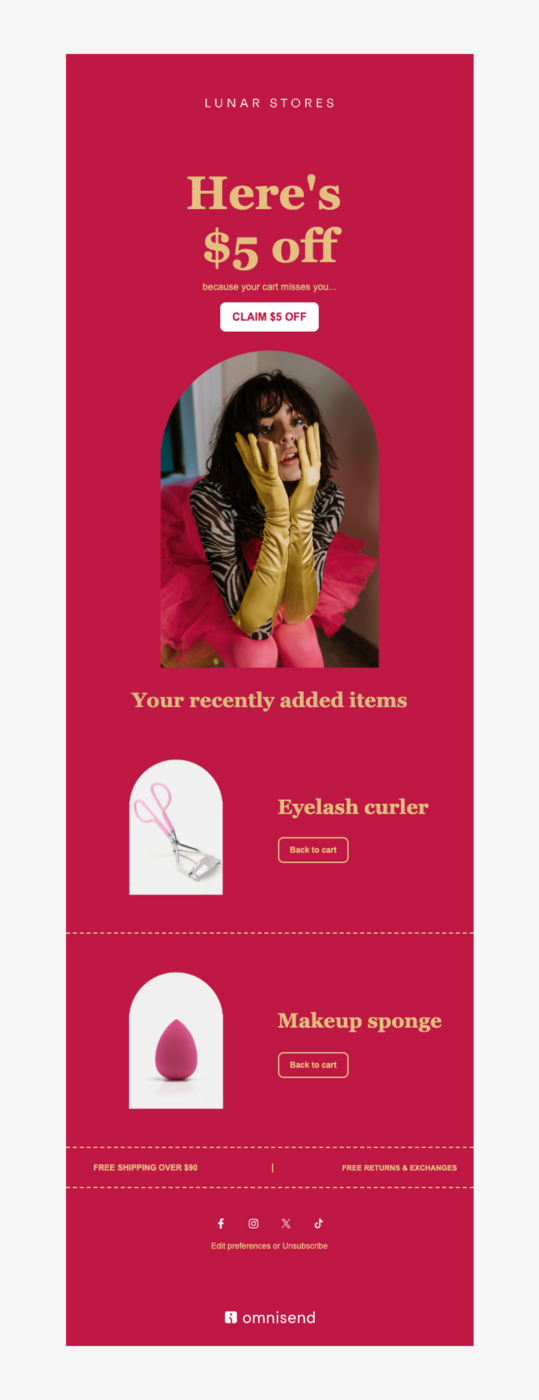Image resolution: width=539 pixels, height=1400 pixels.
Task: Click the Unsubscribe link
Action: 305,1246
